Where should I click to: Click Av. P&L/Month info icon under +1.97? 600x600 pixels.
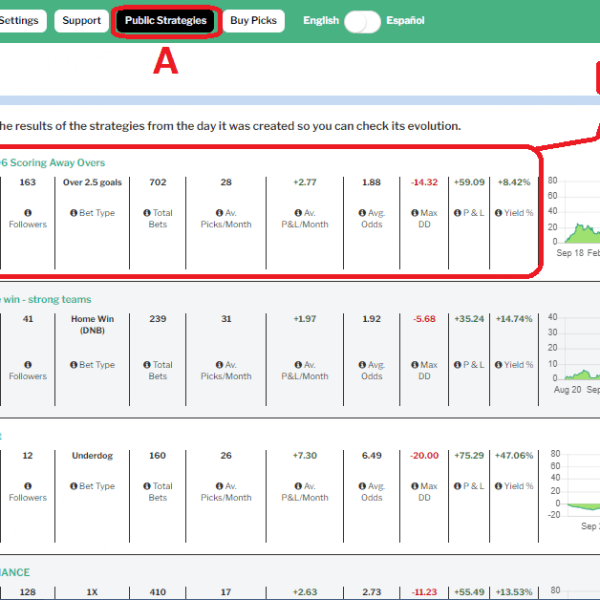(298, 365)
